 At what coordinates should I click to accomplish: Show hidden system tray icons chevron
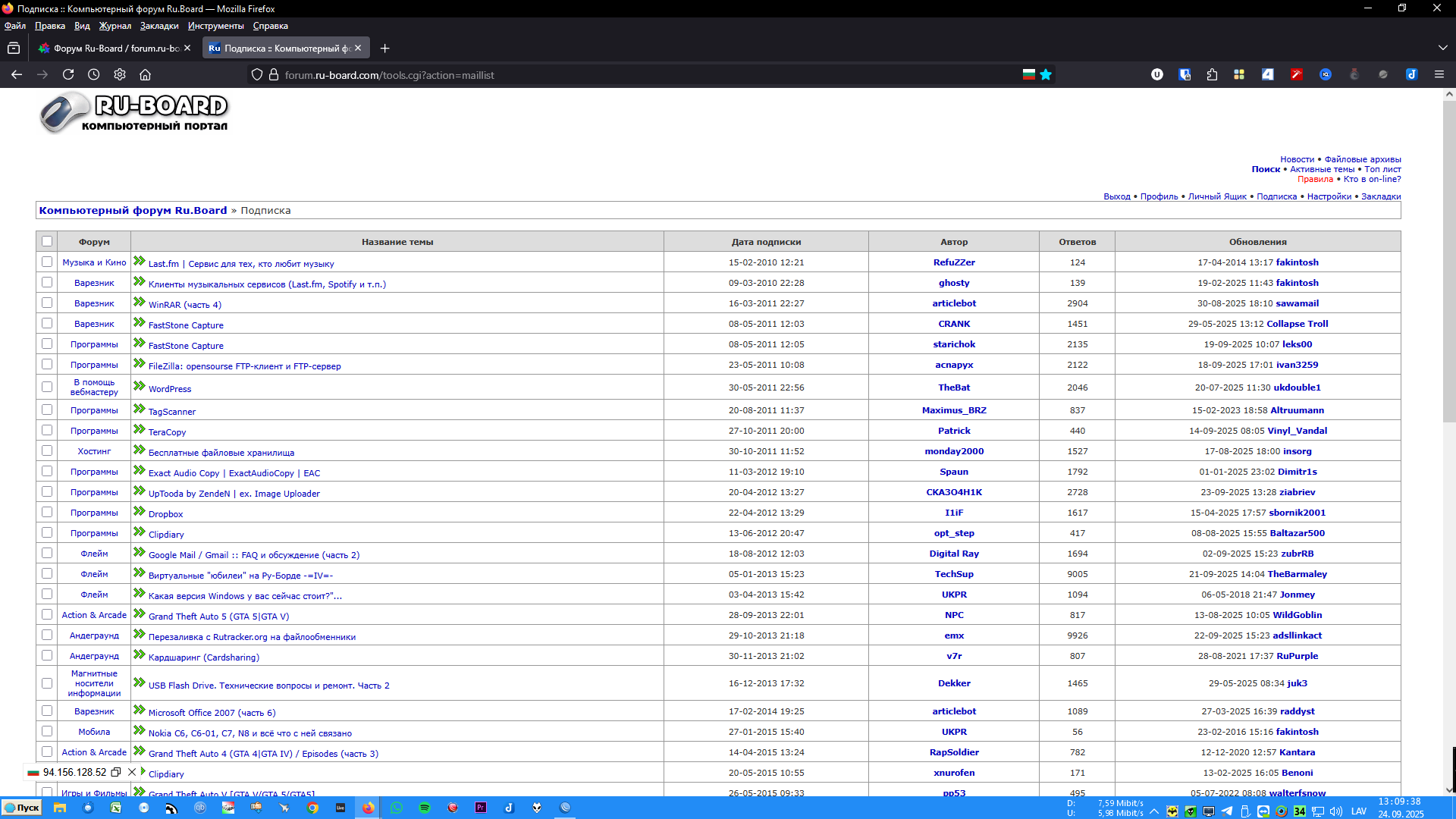[1154, 811]
